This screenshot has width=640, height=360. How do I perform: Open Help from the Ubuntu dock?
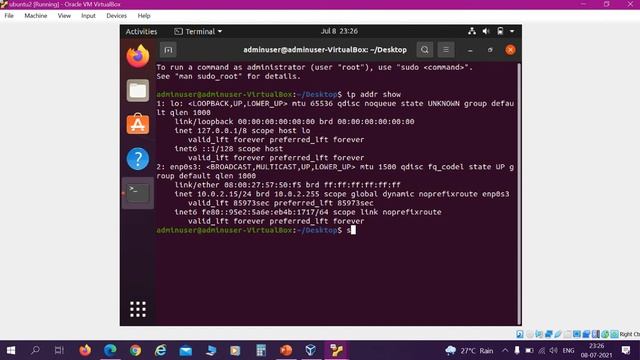(x=138, y=158)
